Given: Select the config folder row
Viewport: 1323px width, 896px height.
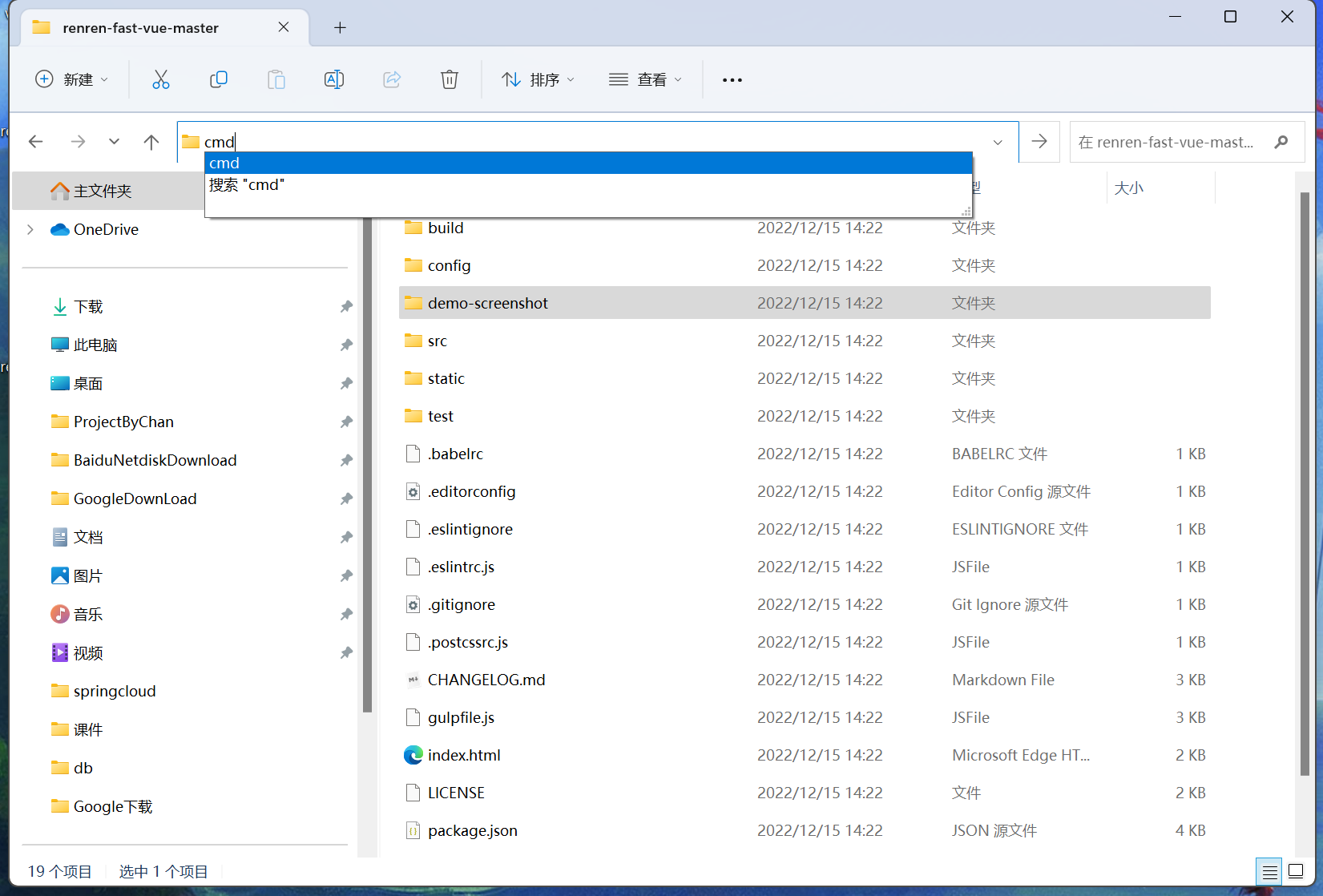Looking at the screenshot, I should pyautogui.click(x=805, y=265).
